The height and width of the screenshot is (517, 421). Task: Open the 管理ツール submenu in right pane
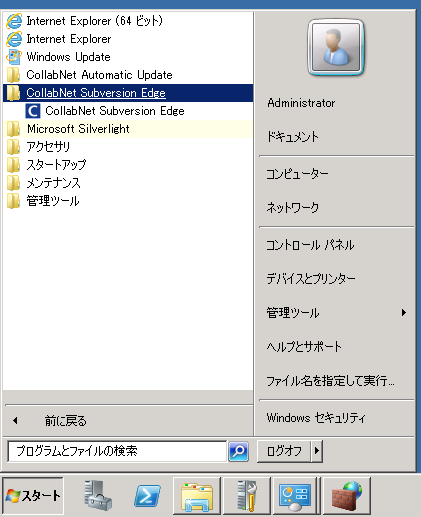click(x=337, y=313)
